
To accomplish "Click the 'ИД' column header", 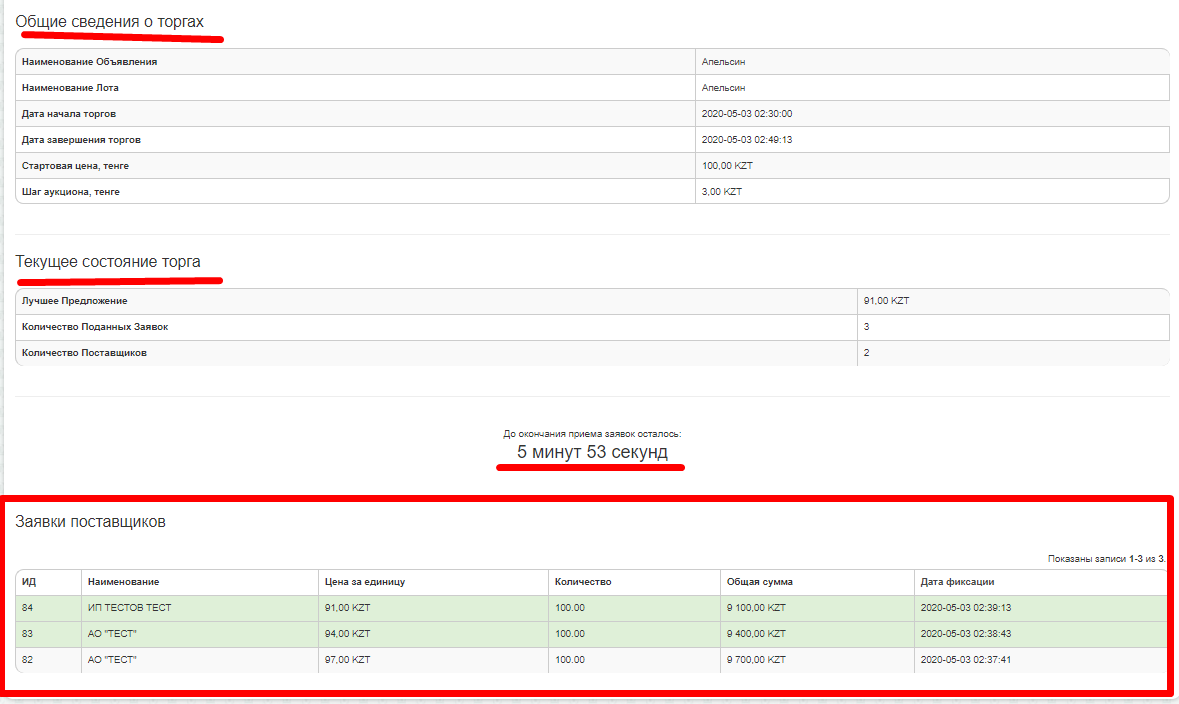I will pyautogui.click(x=28, y=582).
